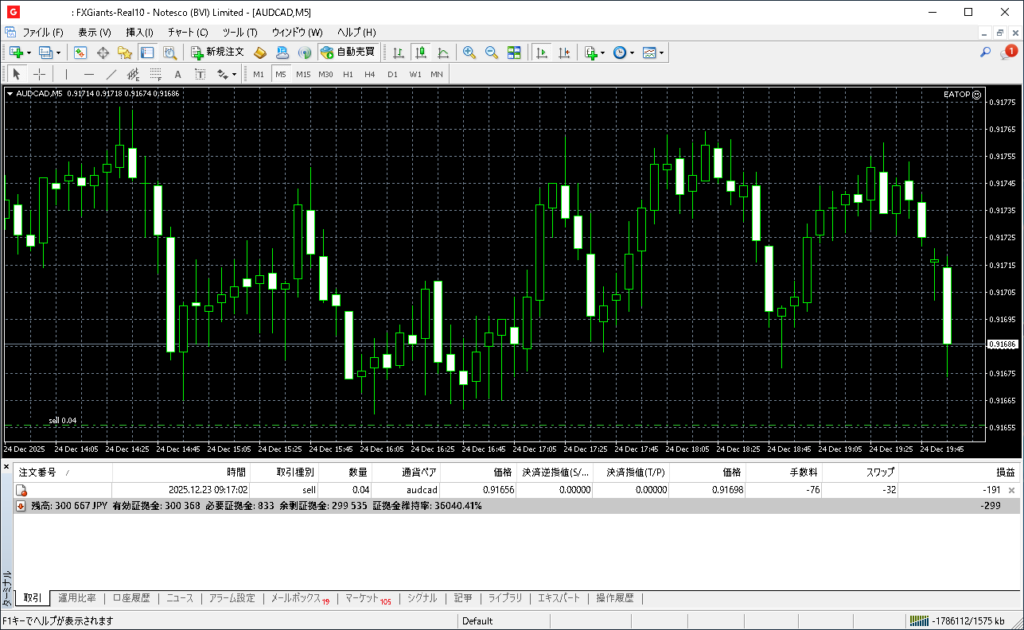The width and height of the screenshot is (1024, 630).
Task: Open the periodicity clock dropdown
Action: pyautogui.click(x=622, y=52)
